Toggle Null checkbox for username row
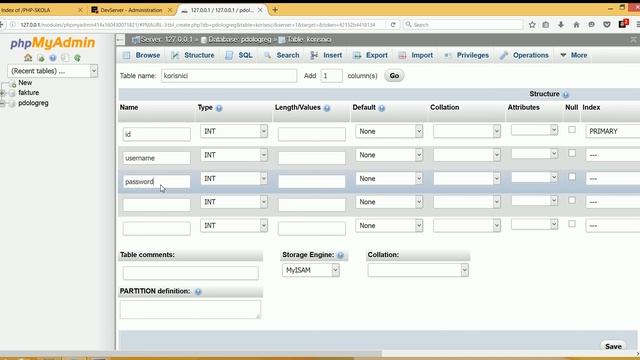Image resolution: width=640 pixels, height=360 pixels. (x=572, y=153)
